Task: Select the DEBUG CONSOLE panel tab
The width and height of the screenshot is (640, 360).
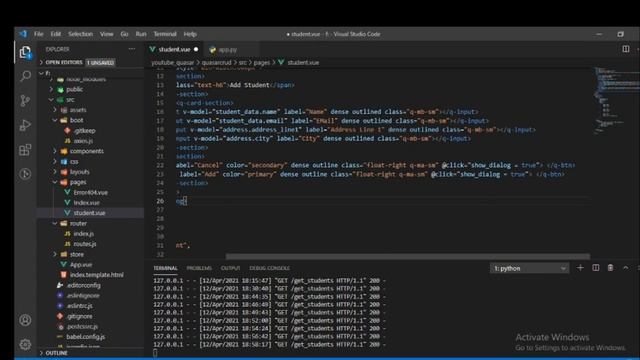Action: click(270, 268)
